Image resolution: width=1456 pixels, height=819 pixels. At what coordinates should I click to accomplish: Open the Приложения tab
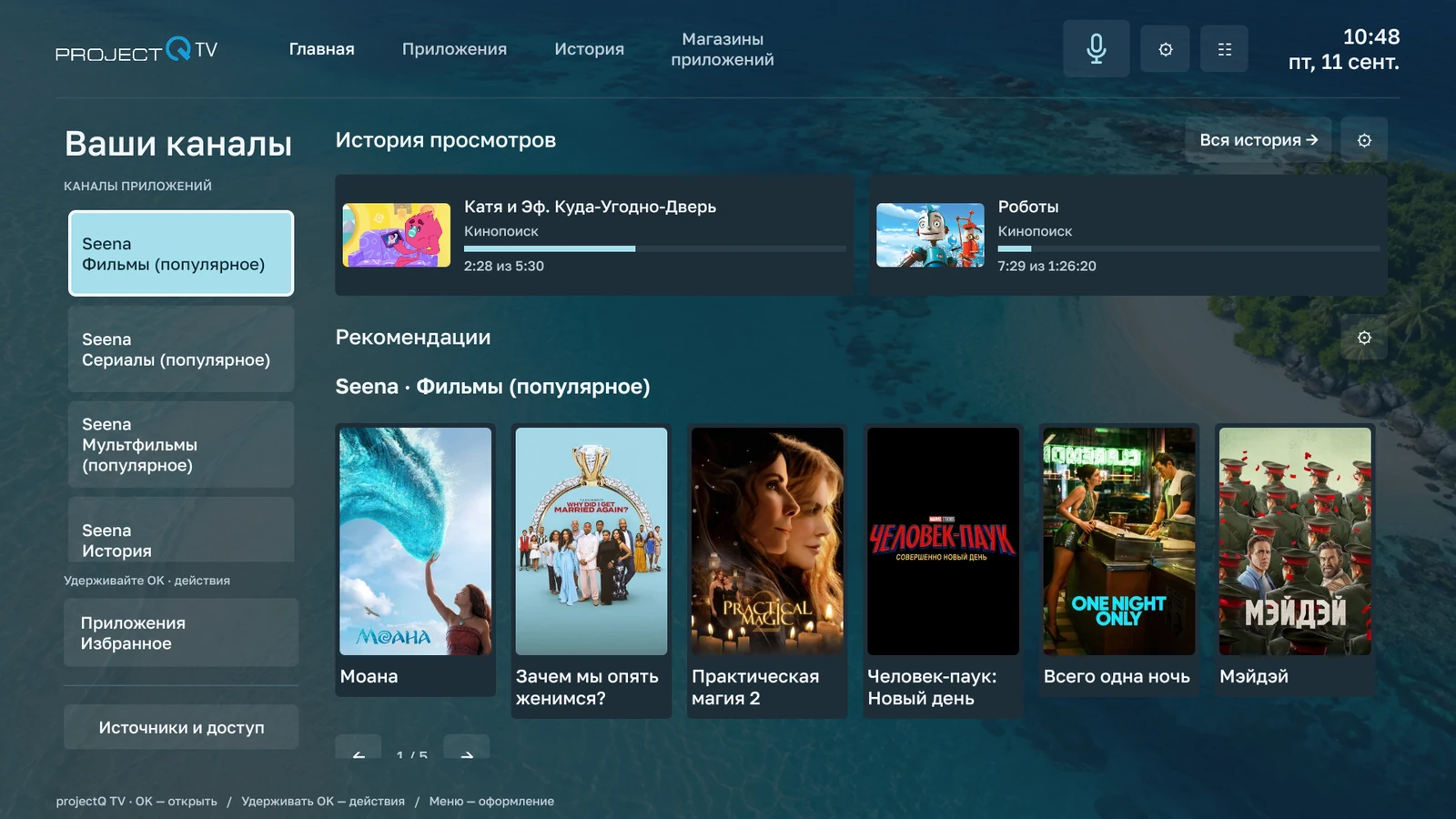click(x=454, y=49)
